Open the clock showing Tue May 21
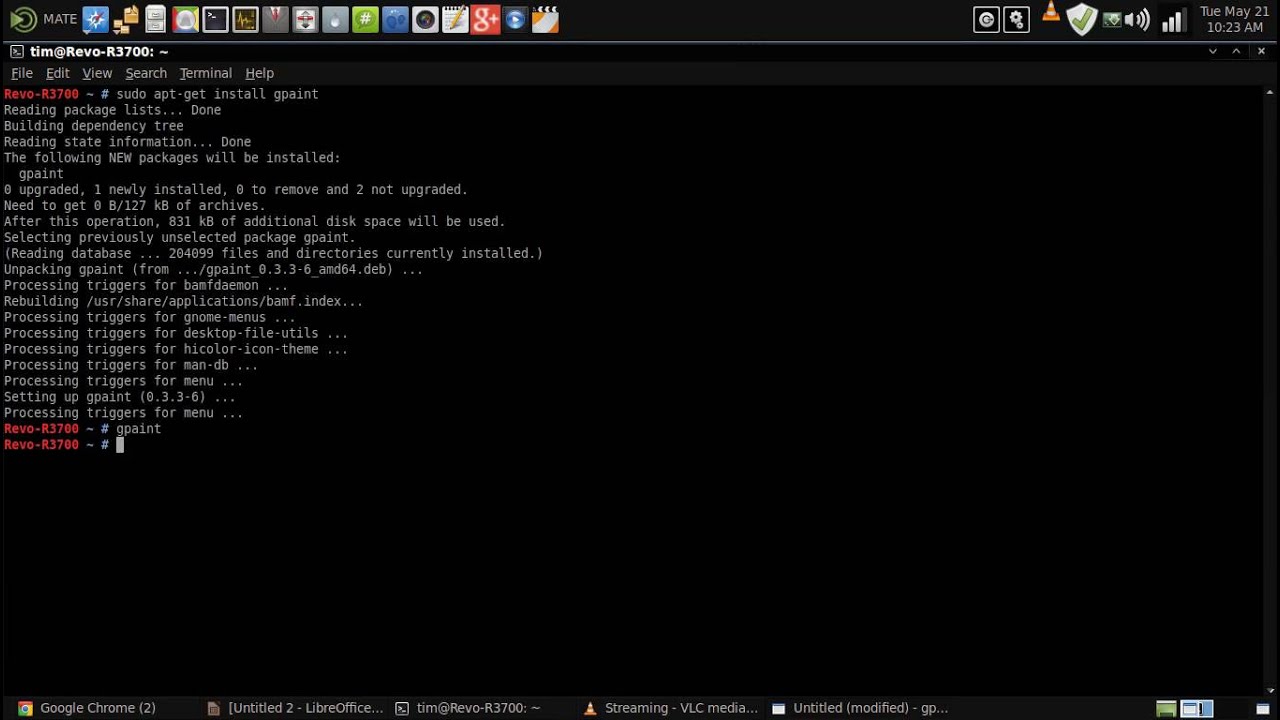This screenshot has width=1280, height=720. [1234, 19]
